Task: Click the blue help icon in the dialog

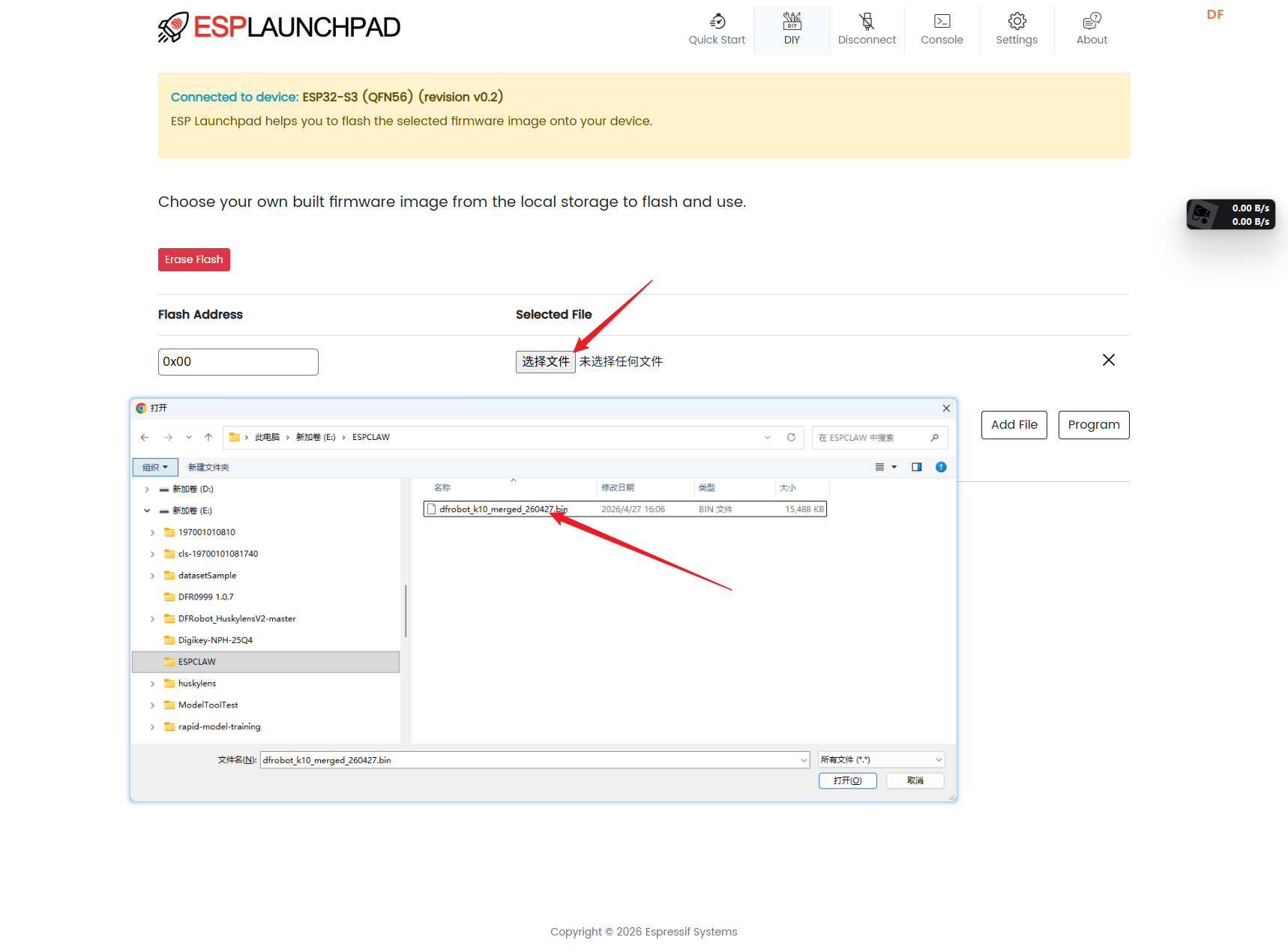Action: (x=941, y=466)
